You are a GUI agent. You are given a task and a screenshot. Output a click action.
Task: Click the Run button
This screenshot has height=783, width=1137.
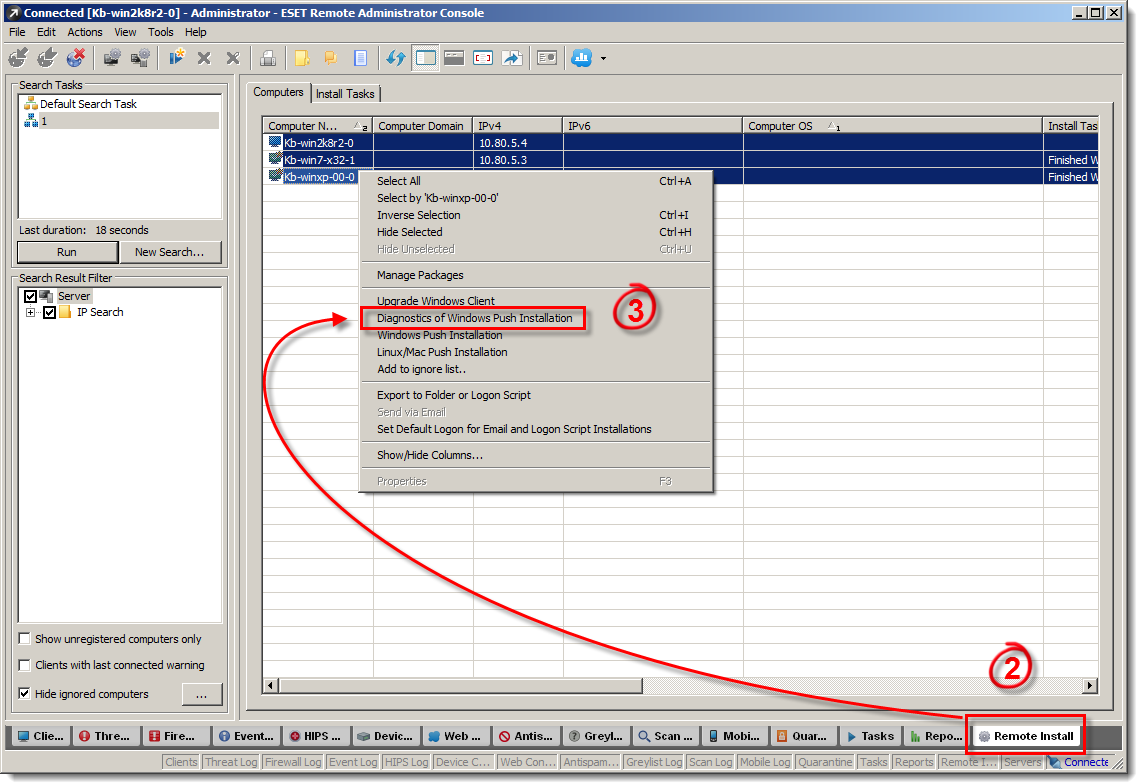click(67, 252)
